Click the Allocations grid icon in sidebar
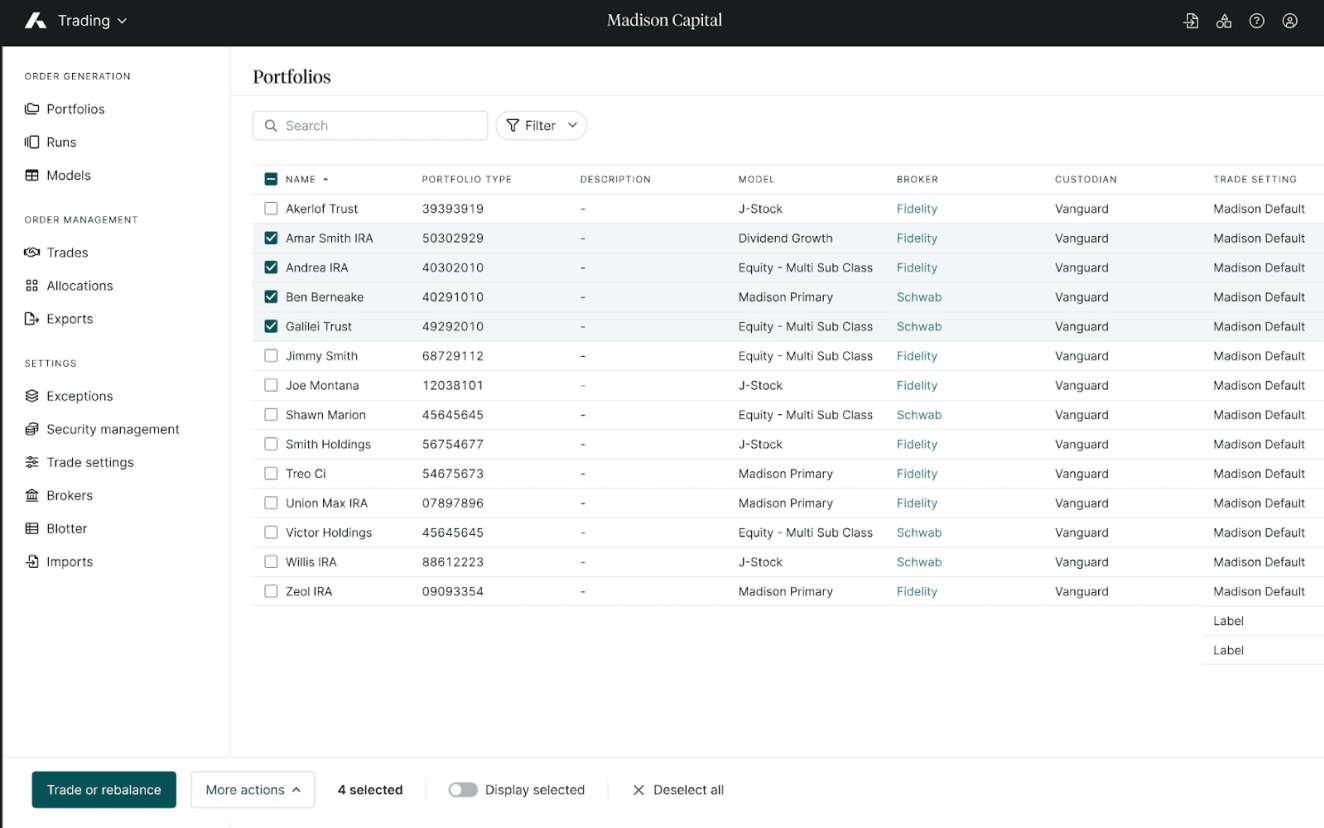The image size is (1324, 828). point(32,286)
